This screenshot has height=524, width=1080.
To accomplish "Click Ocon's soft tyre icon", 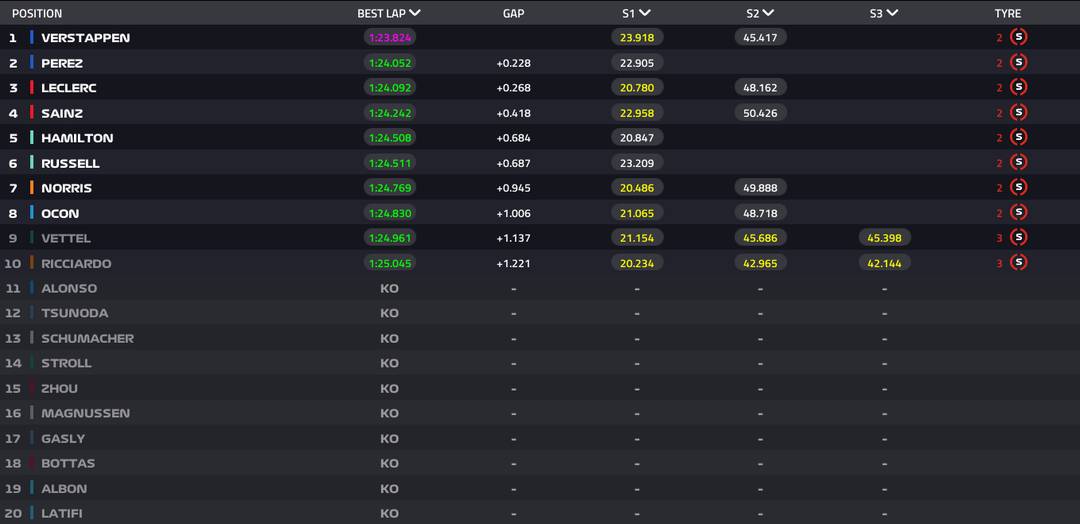I will [1019, 212].
